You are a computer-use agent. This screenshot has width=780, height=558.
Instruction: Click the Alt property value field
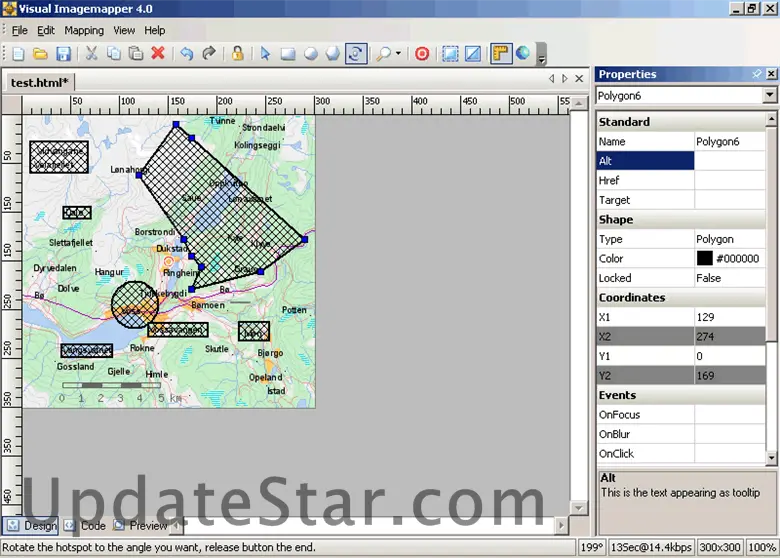[730, 161]
